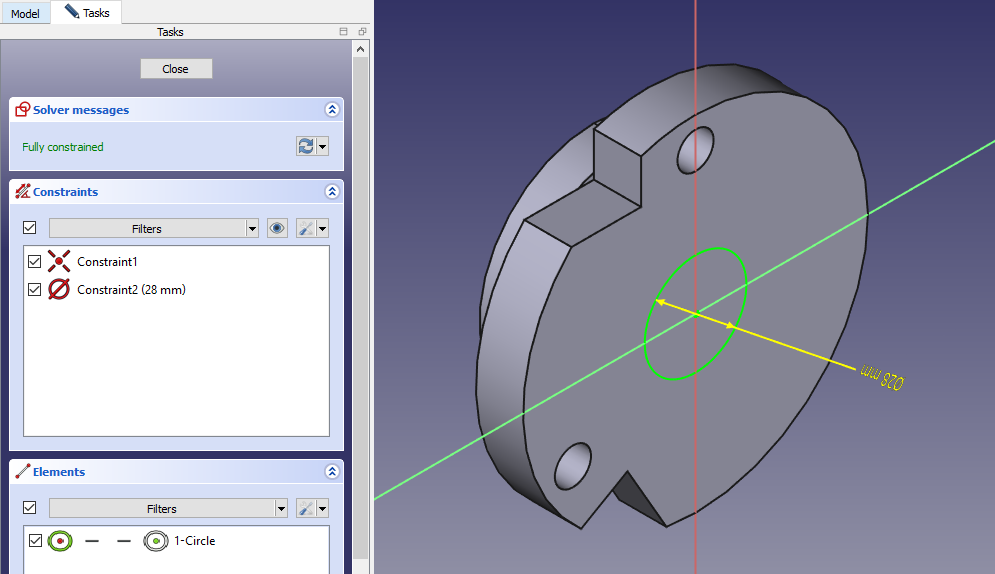Click the 1-Circle edge icon in Elements
This screenshot has width=995, height=574.
pos(60,541)
